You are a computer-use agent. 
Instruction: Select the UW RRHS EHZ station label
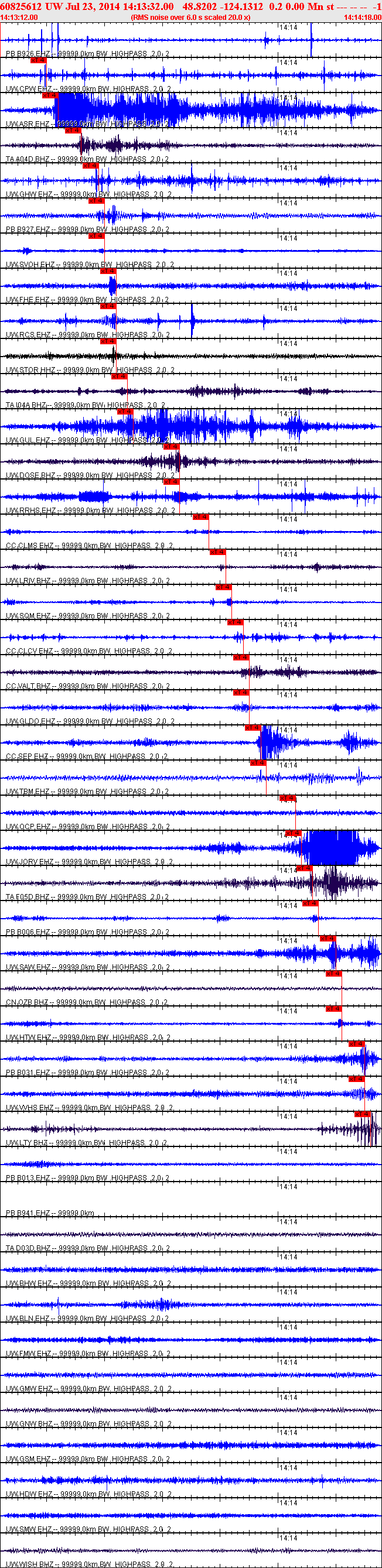coord(90,511)
